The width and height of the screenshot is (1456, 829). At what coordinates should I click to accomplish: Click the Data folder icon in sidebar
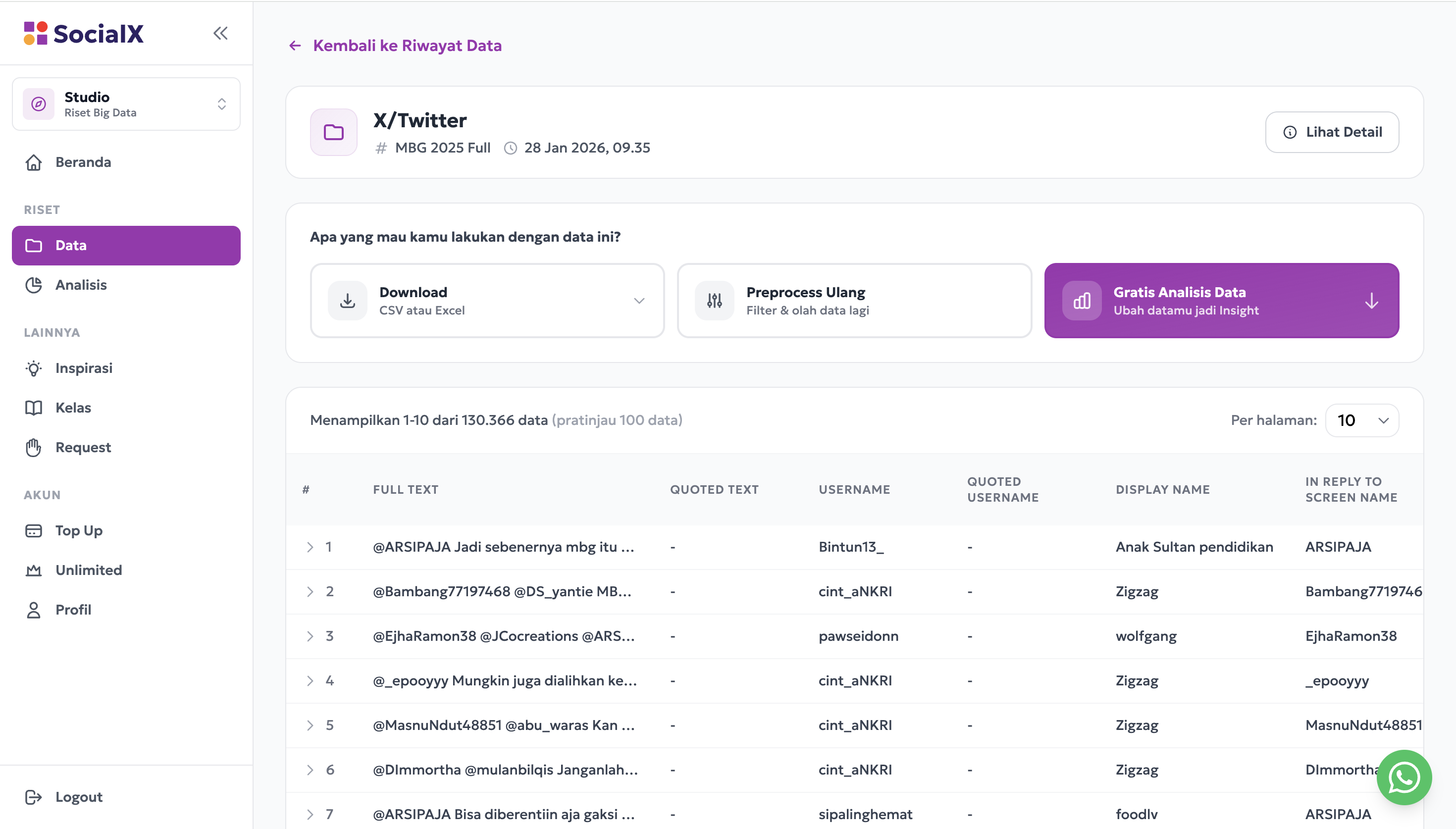click(x=34, y=246)
